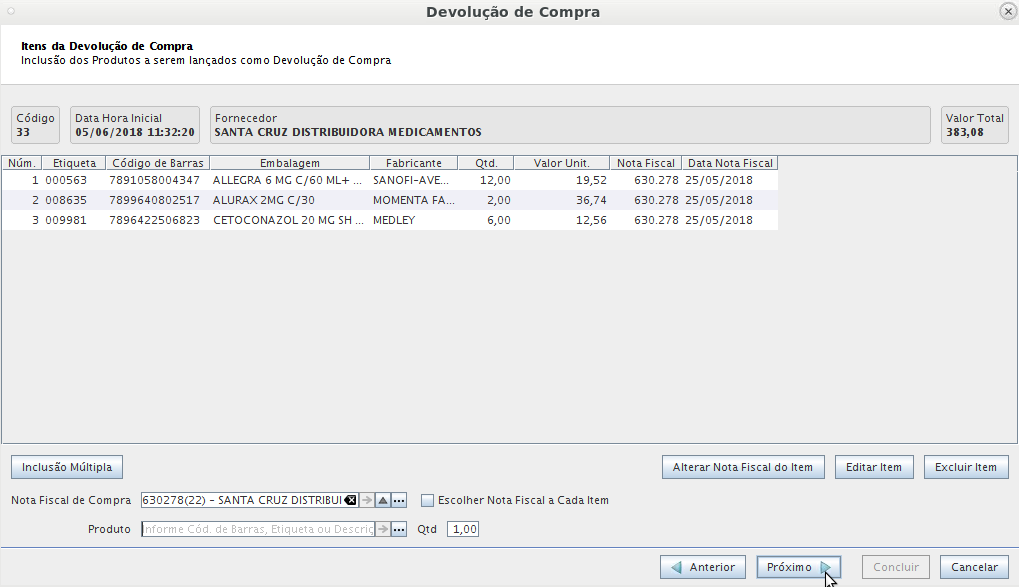Click unit value 36,74 cell
This screenshot has height=587, width=1019.
point(561,200)
